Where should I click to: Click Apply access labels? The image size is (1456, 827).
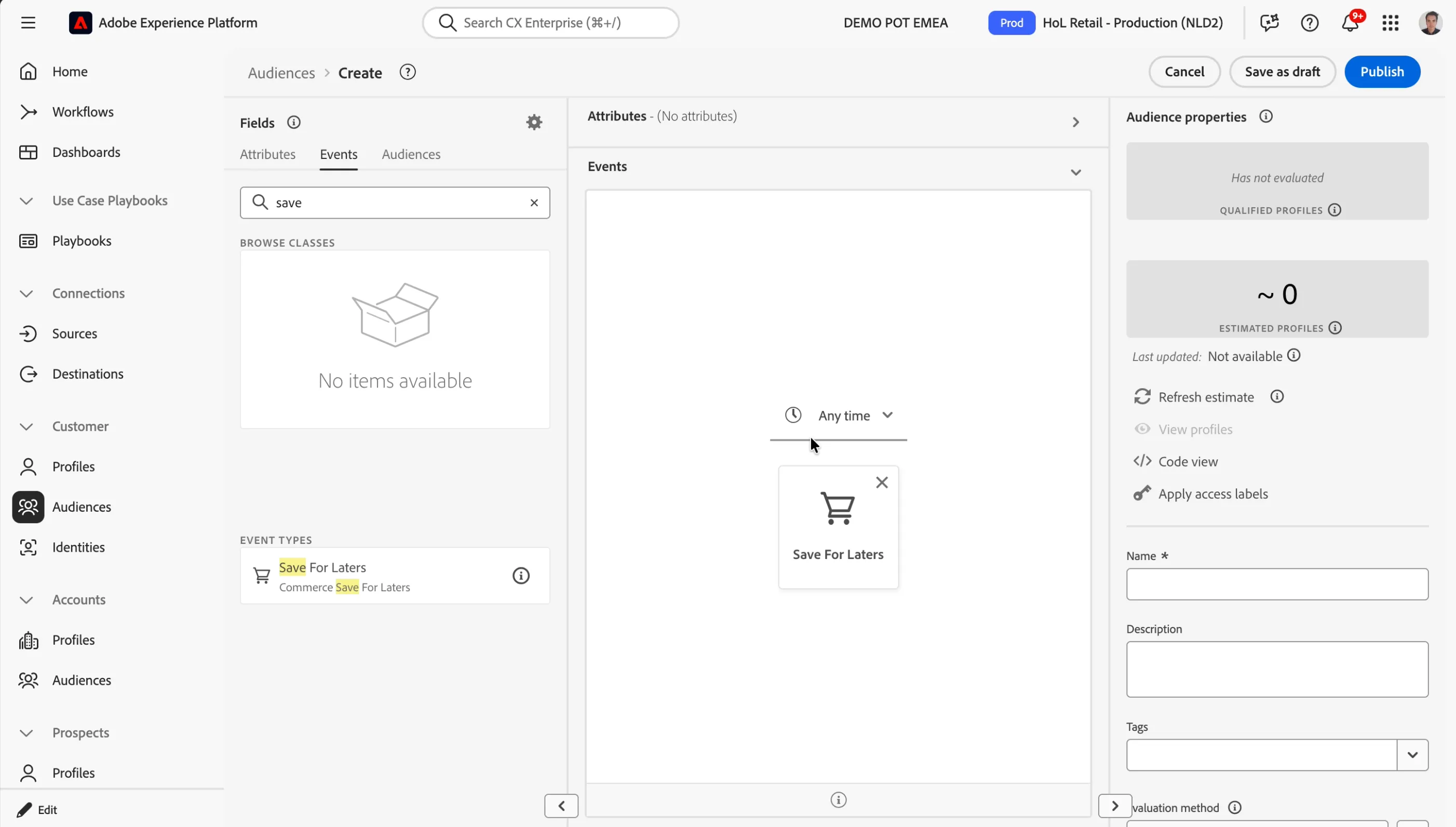[x=1201, y=493]
